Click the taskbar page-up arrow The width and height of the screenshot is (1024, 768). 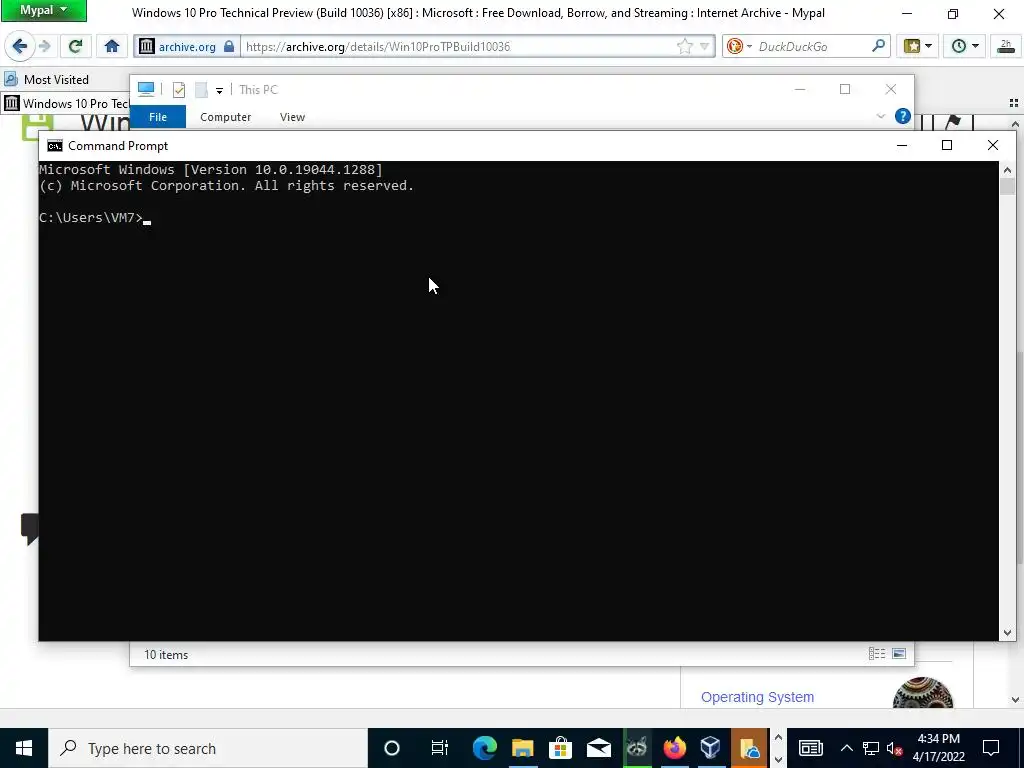point(778,739)
